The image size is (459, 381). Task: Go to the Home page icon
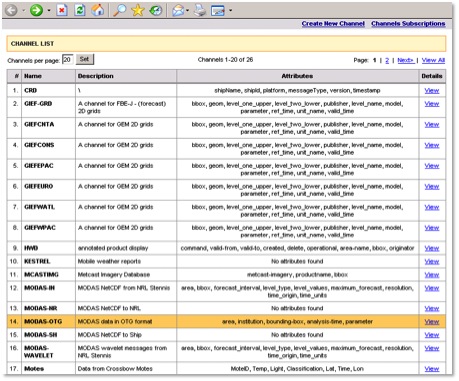(x=98, y=10)
